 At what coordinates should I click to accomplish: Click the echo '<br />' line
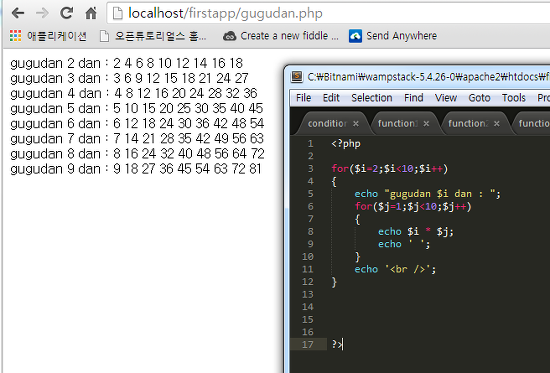pyautogui.click(x=395, y=269)
